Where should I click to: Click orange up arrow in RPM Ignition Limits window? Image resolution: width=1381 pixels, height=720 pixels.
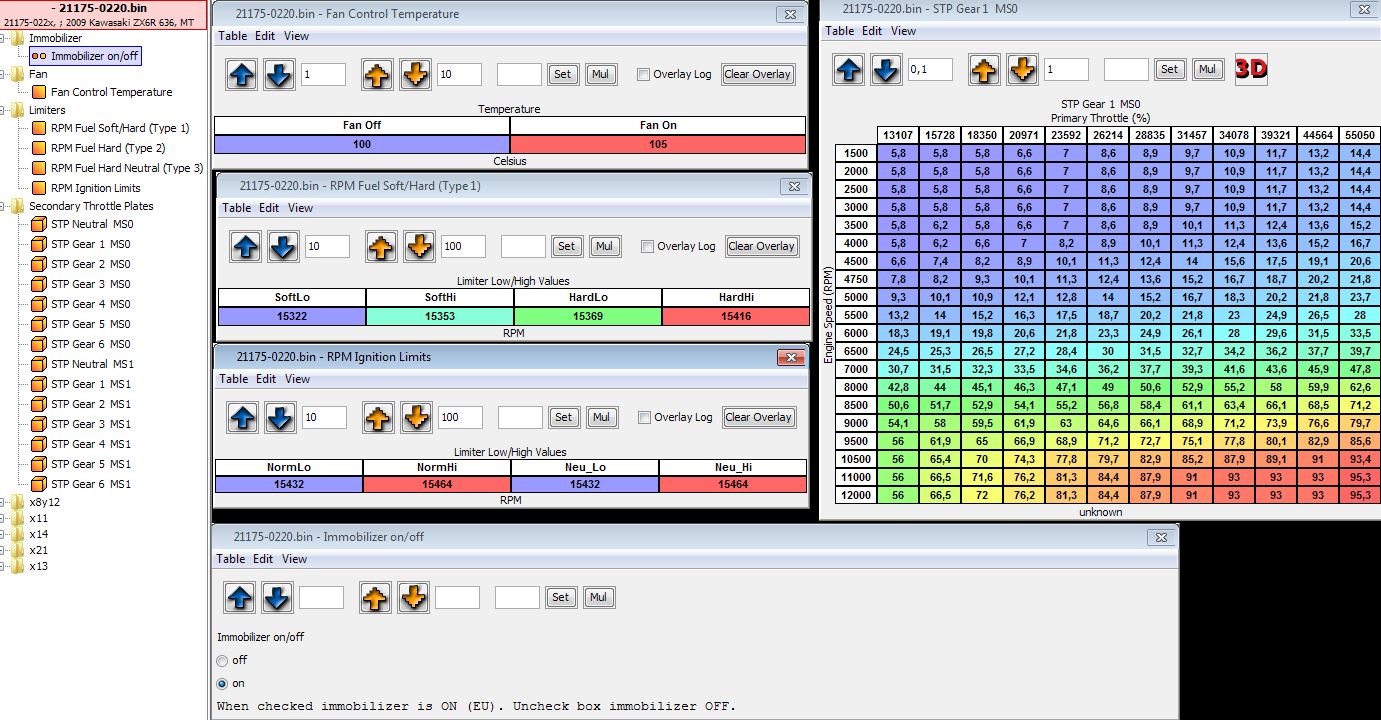click(377, 417)
